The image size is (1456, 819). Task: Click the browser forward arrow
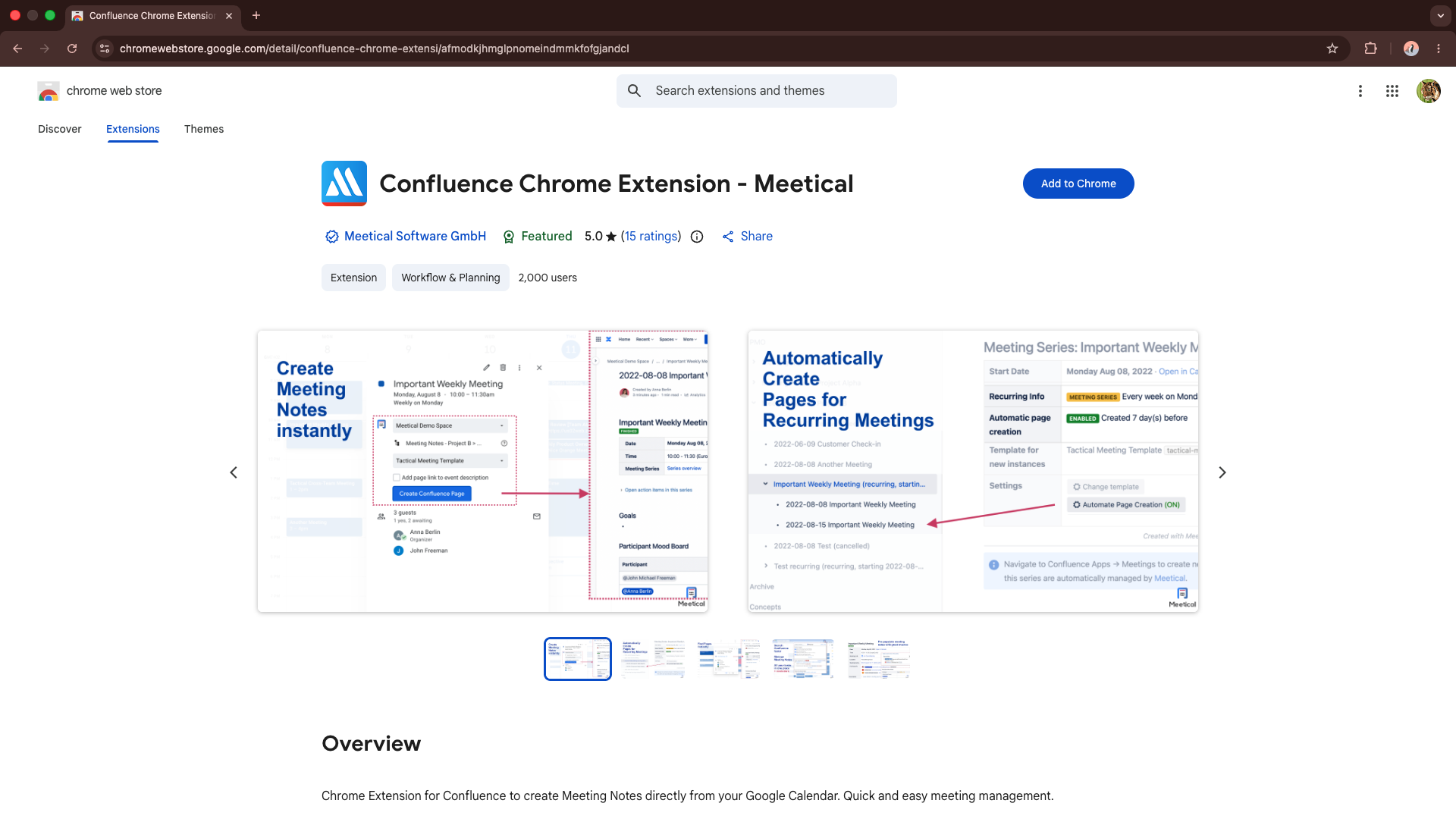pos(45,49)
